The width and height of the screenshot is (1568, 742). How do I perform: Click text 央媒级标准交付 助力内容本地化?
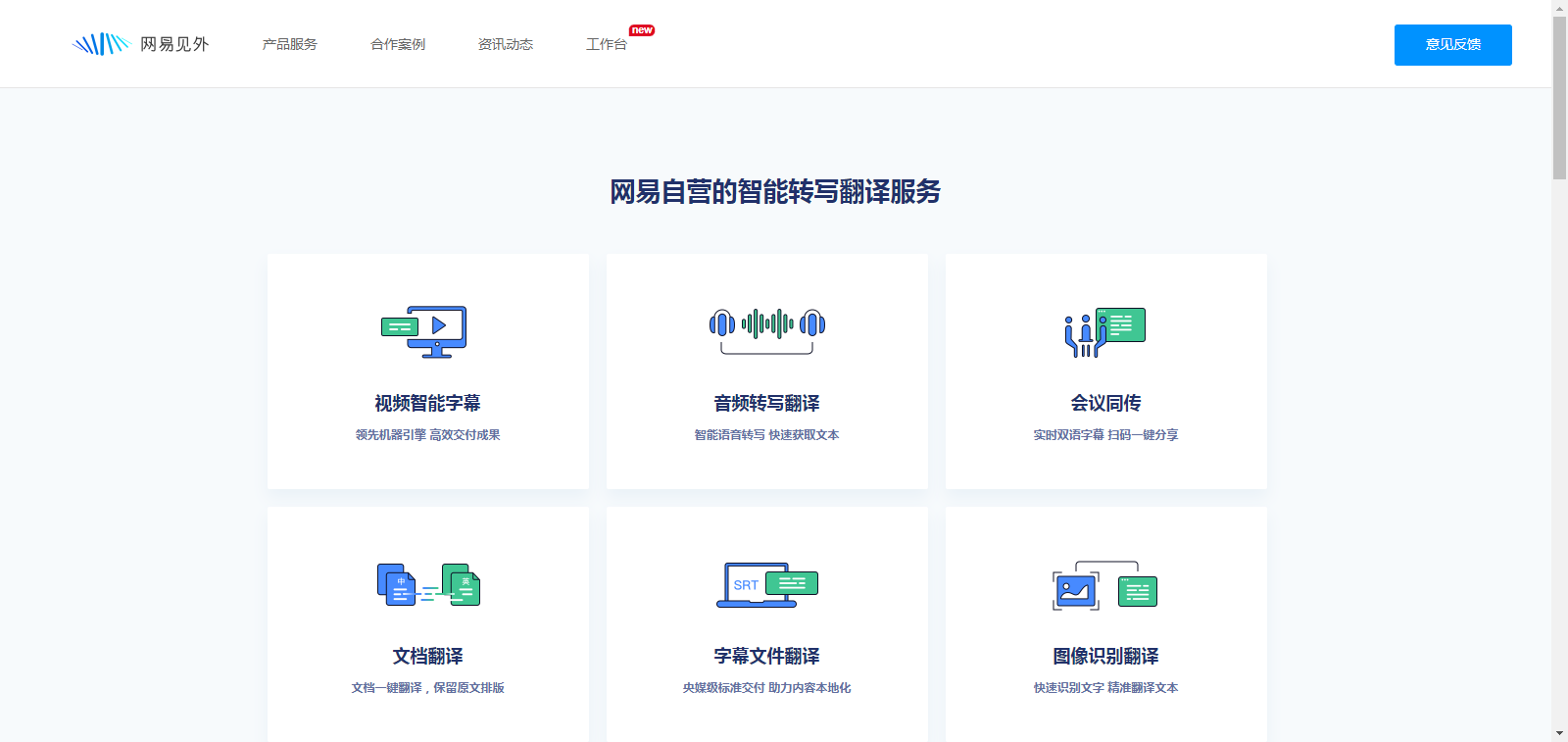point(767,688)
